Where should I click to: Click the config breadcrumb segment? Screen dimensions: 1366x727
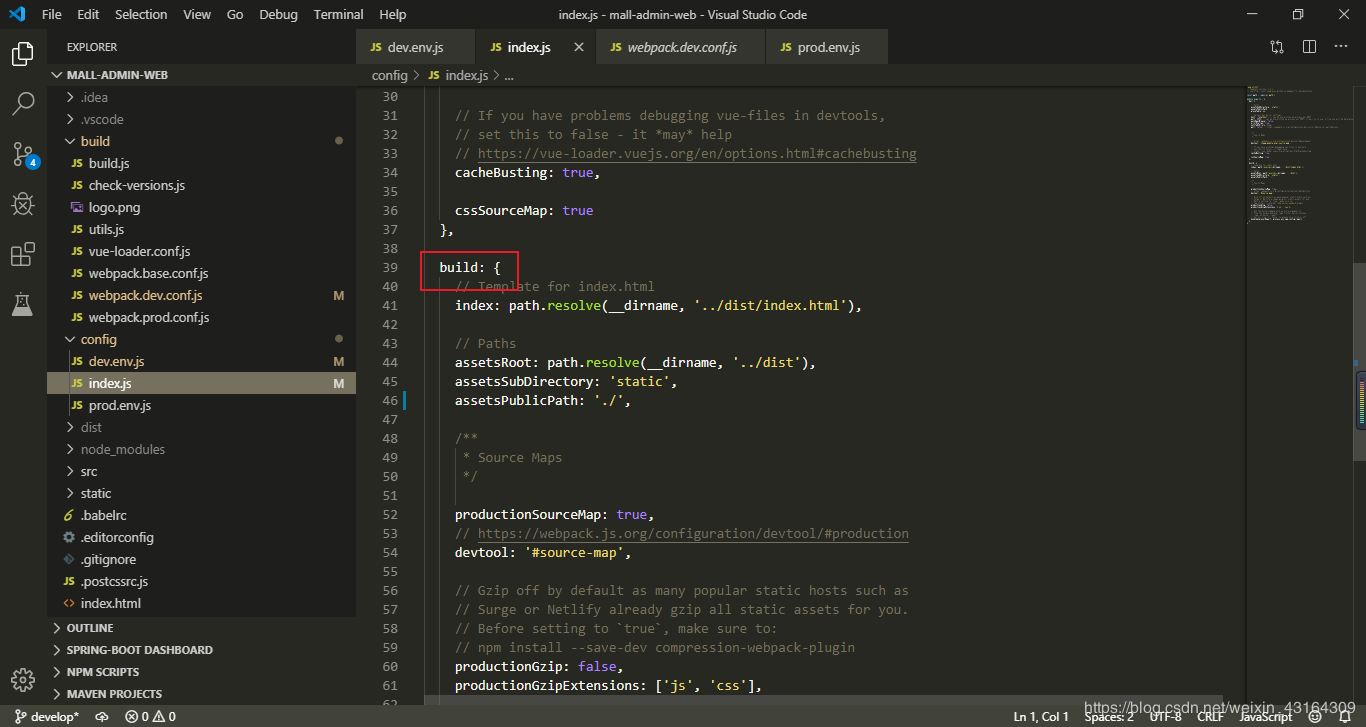(390, 75)
